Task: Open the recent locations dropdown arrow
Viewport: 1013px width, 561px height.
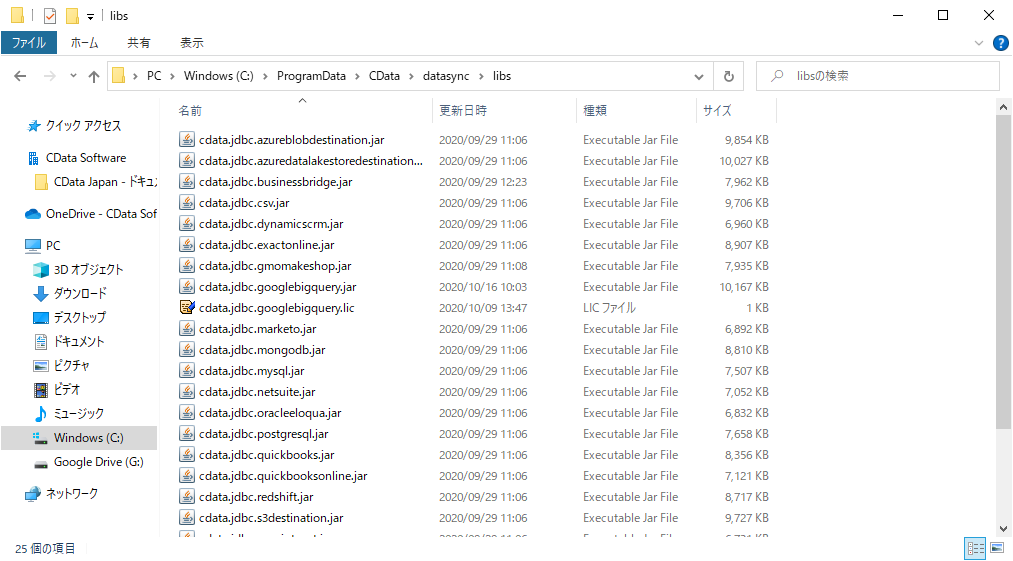Action: point(73,76)
